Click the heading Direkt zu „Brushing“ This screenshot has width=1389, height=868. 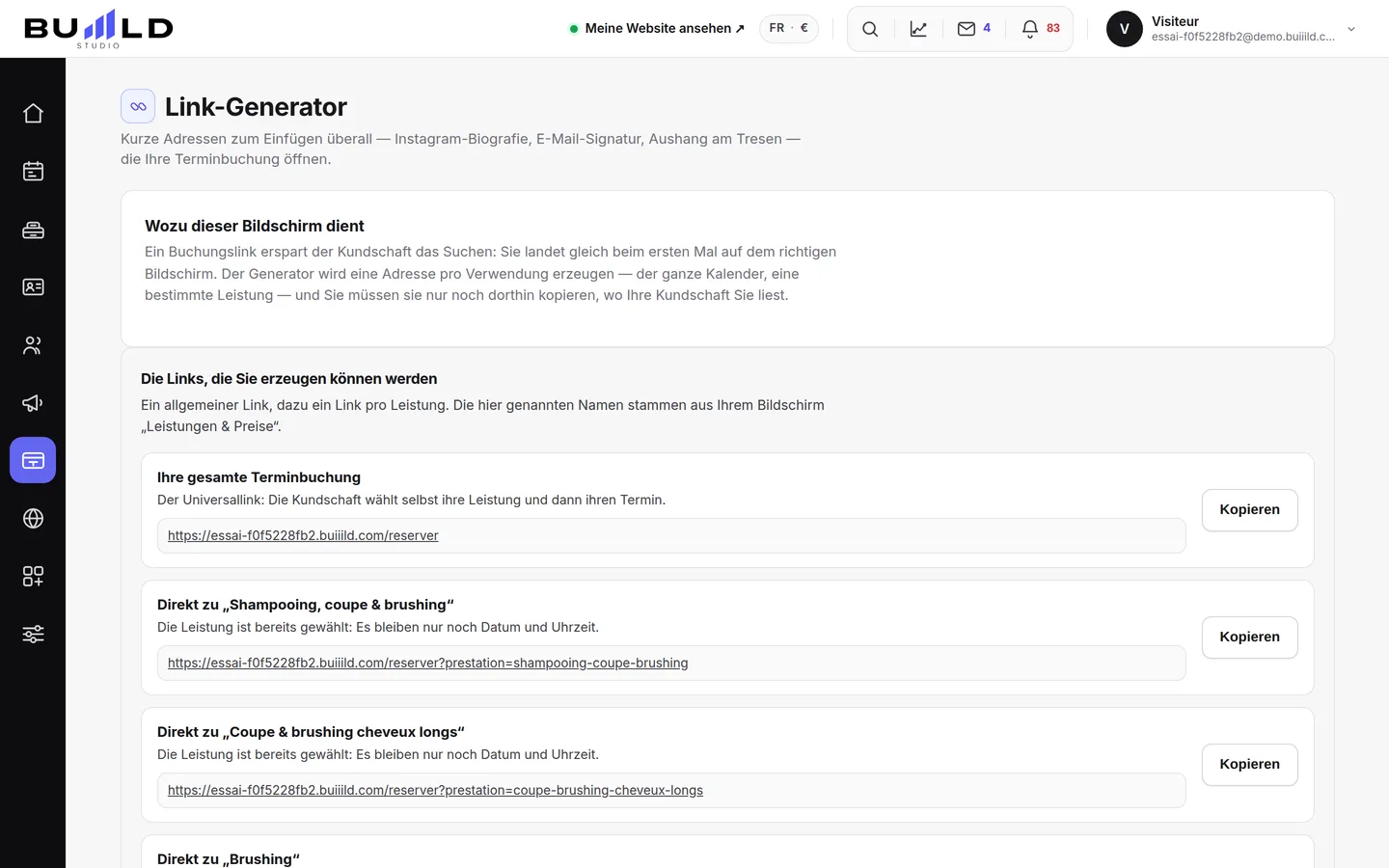[x=229, y=859]
